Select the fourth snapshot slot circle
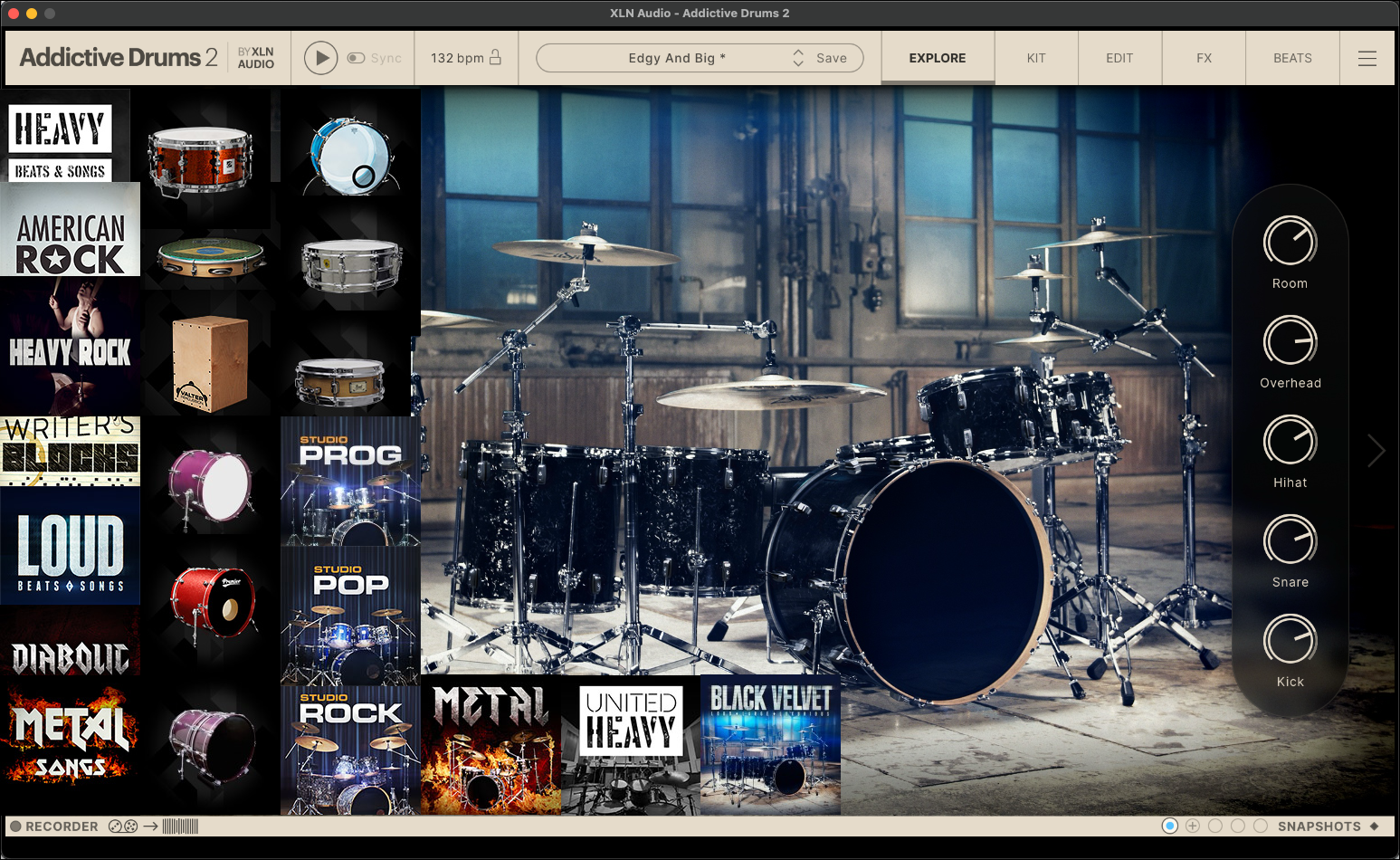This screenshot has height=860, width=1400. 1238,826
